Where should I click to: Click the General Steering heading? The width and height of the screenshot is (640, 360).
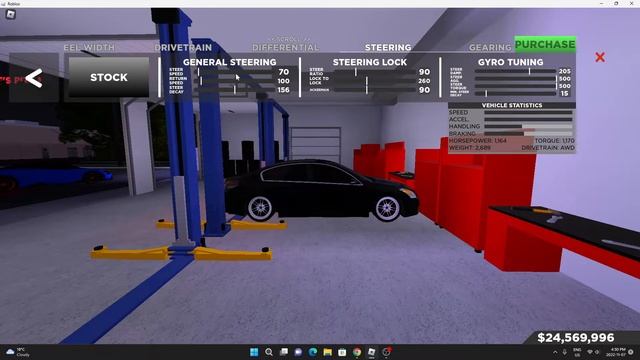click(229, 62)
